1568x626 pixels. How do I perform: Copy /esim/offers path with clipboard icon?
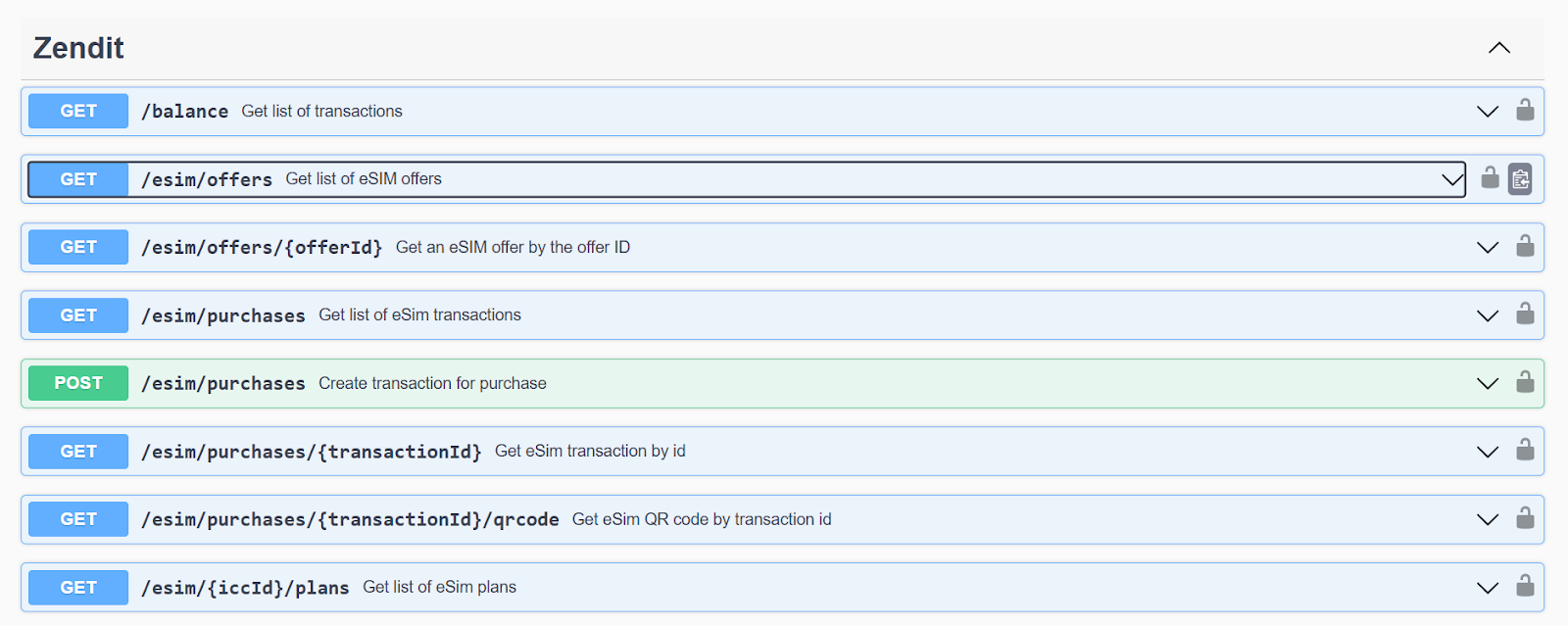point(1520,178)
